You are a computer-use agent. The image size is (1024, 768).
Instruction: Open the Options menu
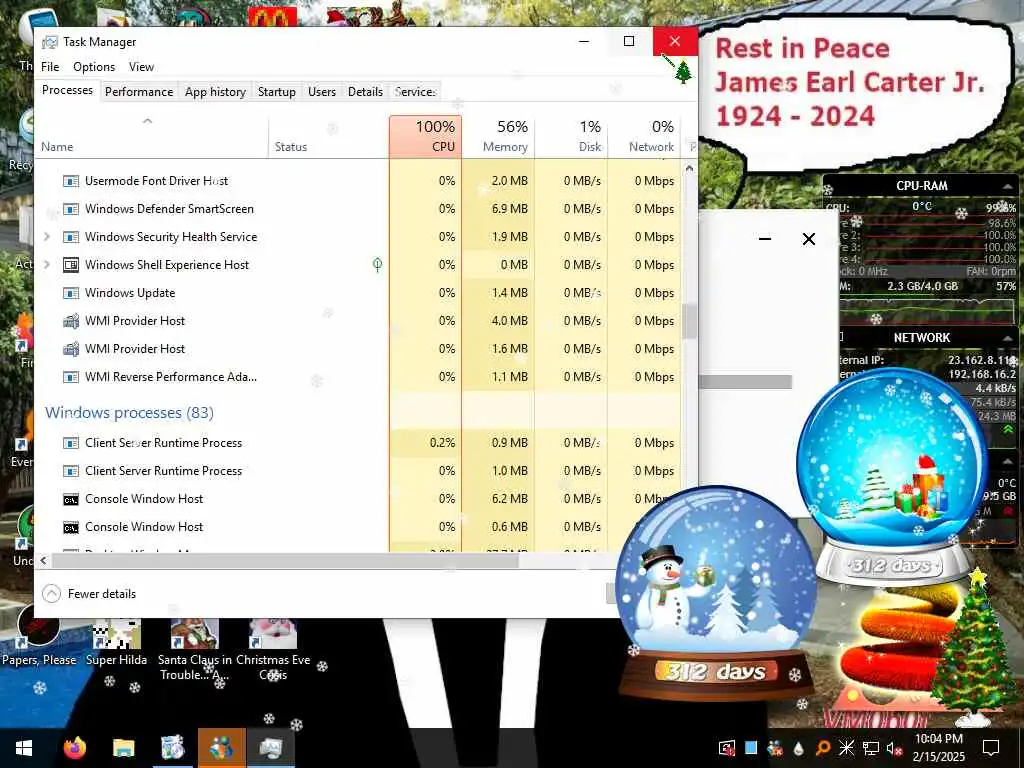(94, 67)
